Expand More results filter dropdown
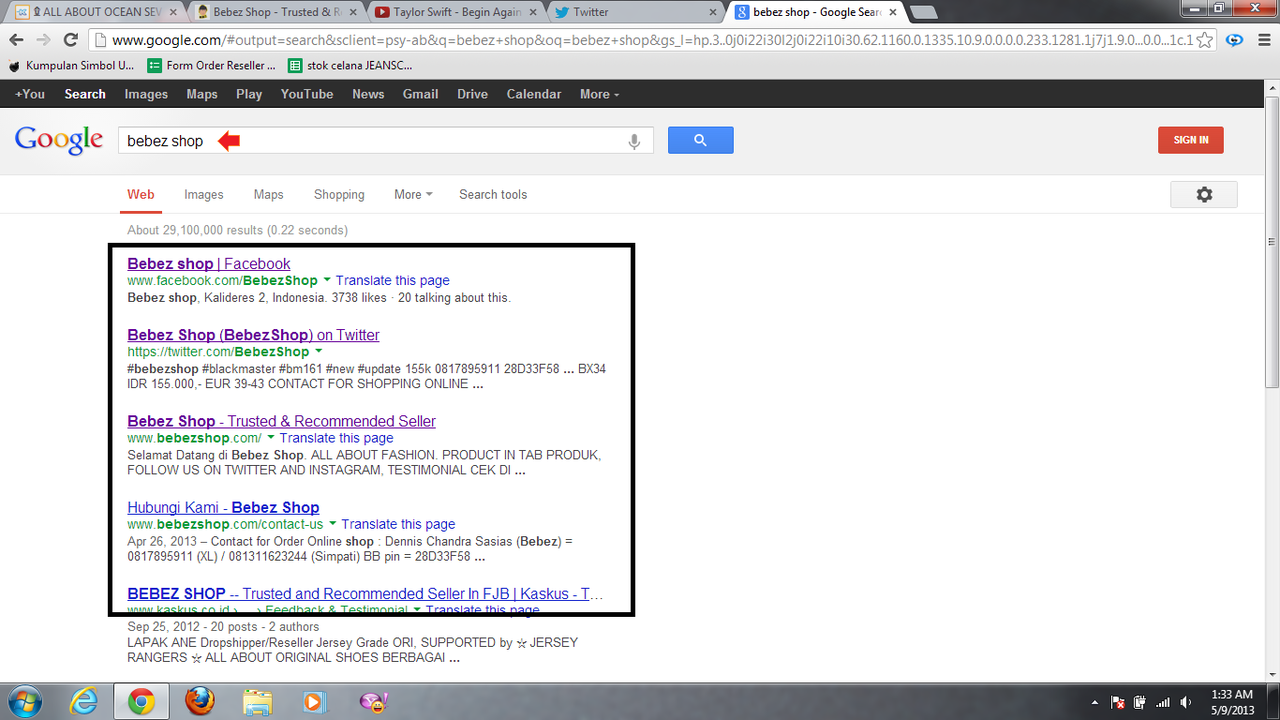The width and height of the screenshot is (1280, 720). coord(413,195)
